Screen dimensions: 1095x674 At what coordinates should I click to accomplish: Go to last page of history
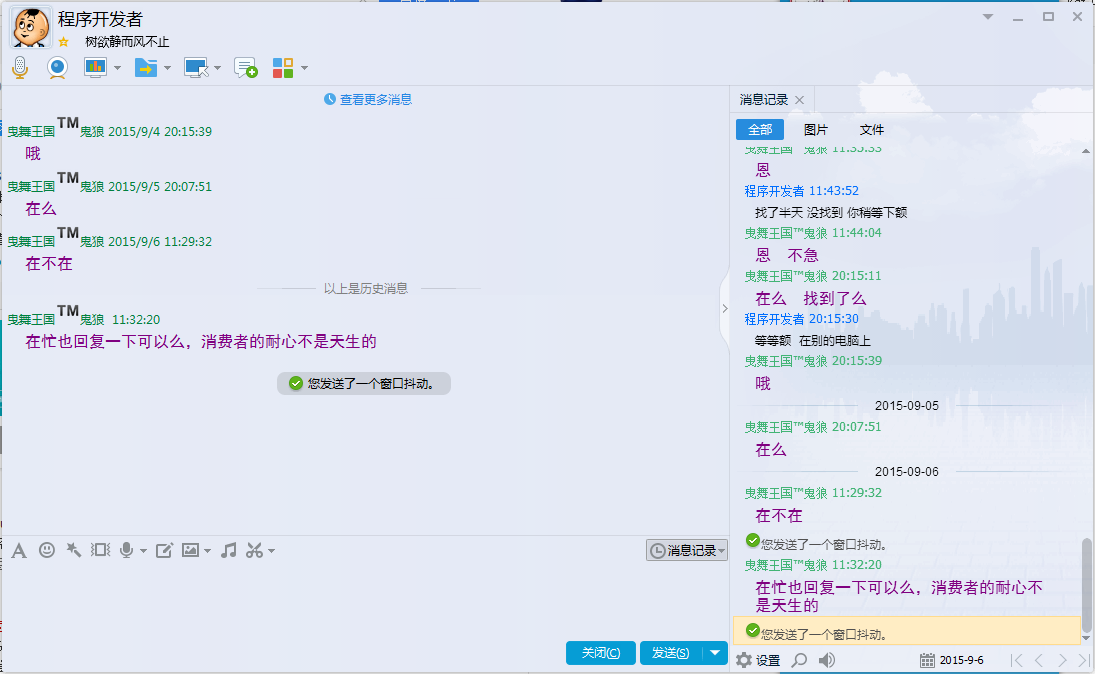[x=1084, y=660]
